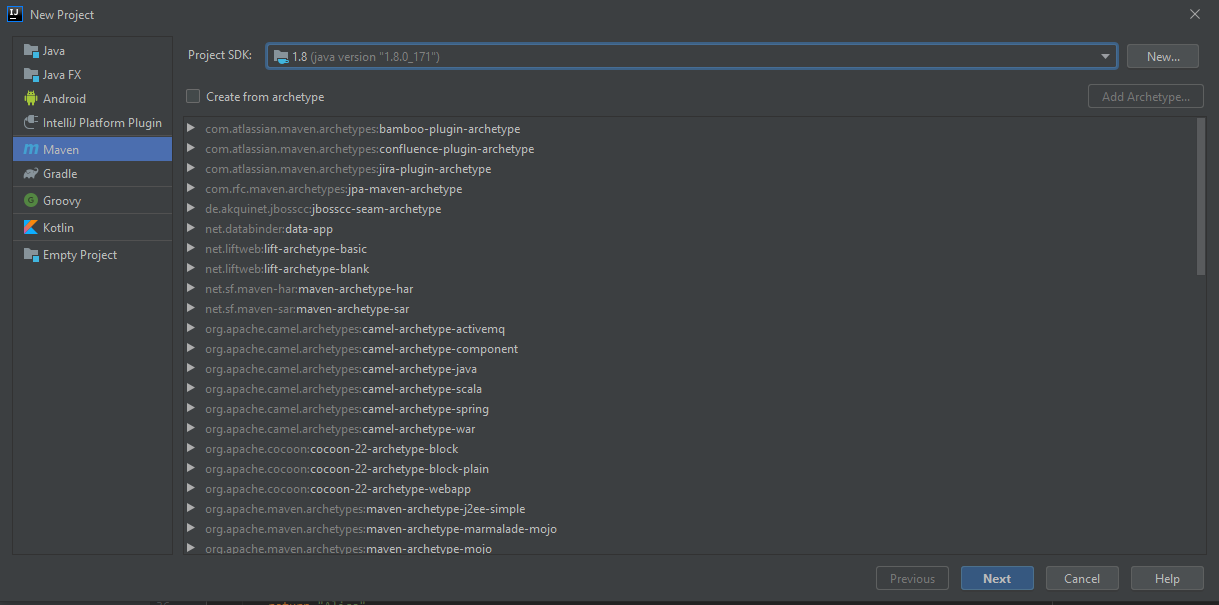Viewport: 1219px width, 605px height.
Task: Expand maven-archetype-sar node
Action: (x=191, y=309)
